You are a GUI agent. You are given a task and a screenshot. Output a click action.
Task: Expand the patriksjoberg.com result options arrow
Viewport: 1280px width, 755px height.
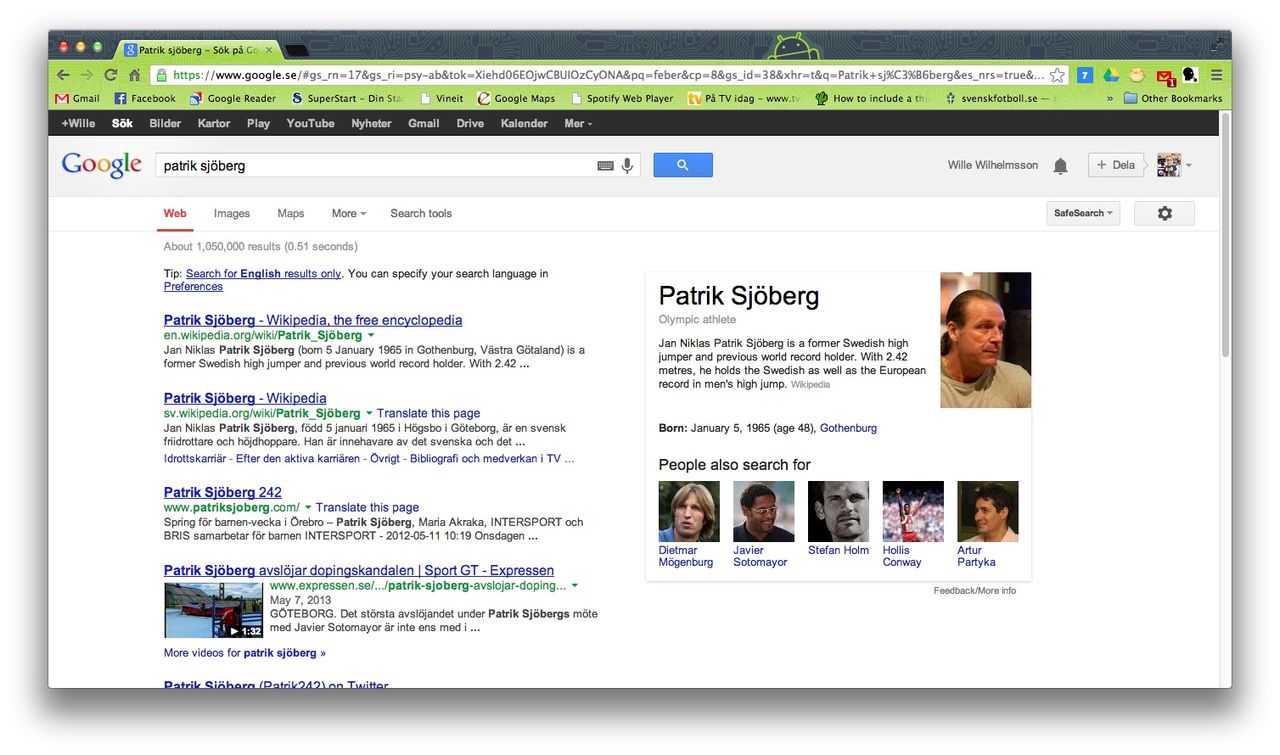tap(308, 507)
